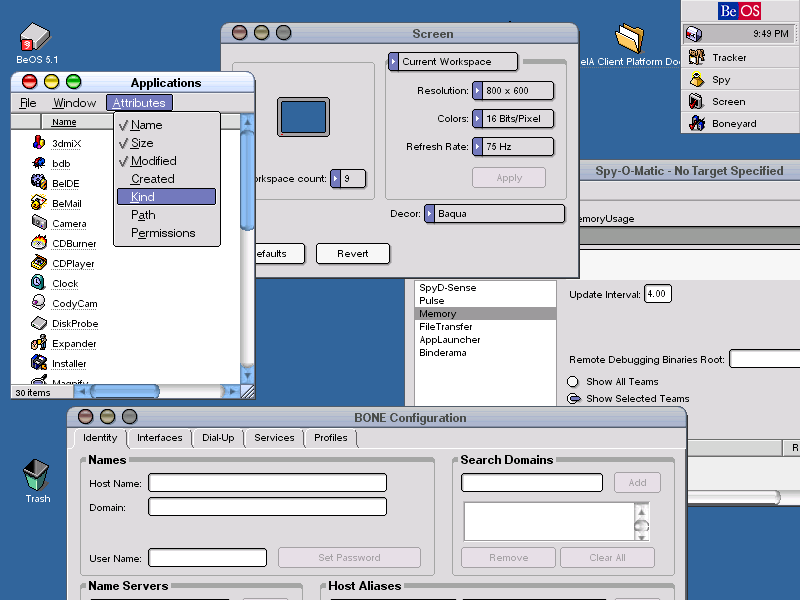Open the BeIA Client Platform folder icon
800x600 pixels.
[x=629, y=38]
